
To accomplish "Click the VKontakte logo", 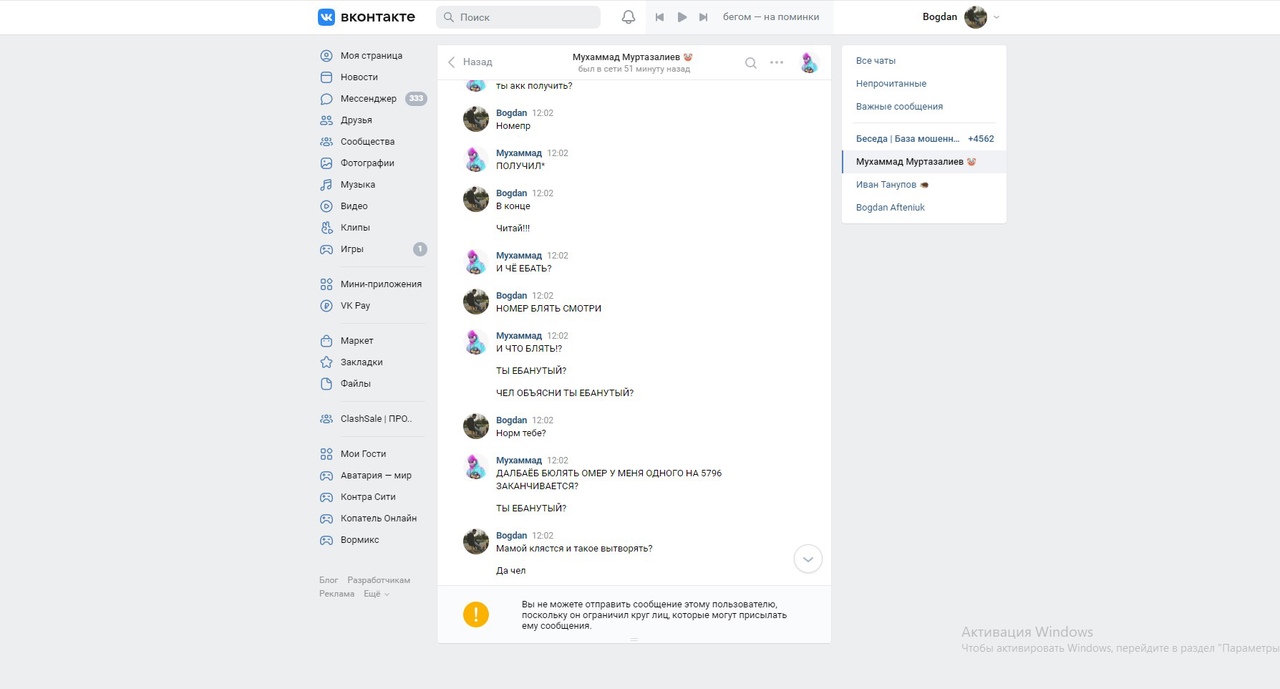I will (x=366, y=17).
